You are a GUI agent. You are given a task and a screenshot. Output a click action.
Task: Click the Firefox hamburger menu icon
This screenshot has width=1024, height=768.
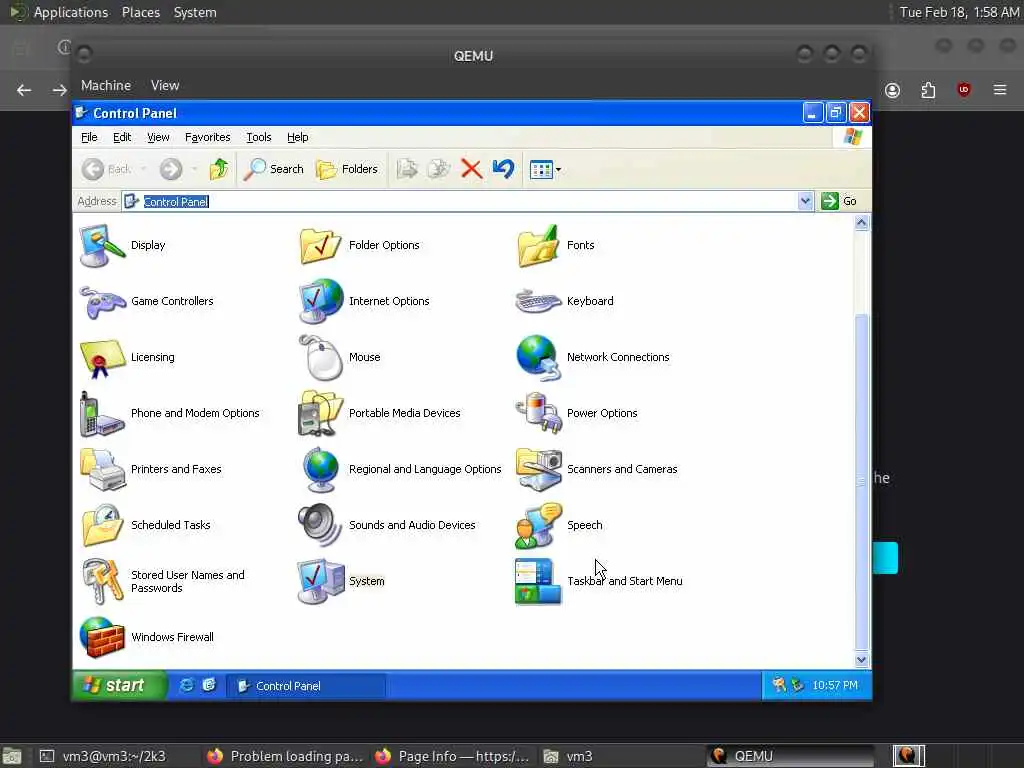click(x=1000, y=89)
